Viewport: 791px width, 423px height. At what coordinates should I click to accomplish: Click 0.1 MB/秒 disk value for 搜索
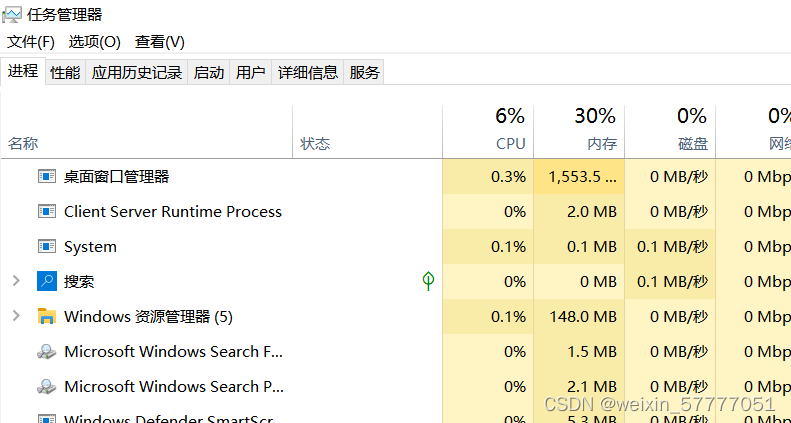(x=672, y=281)
